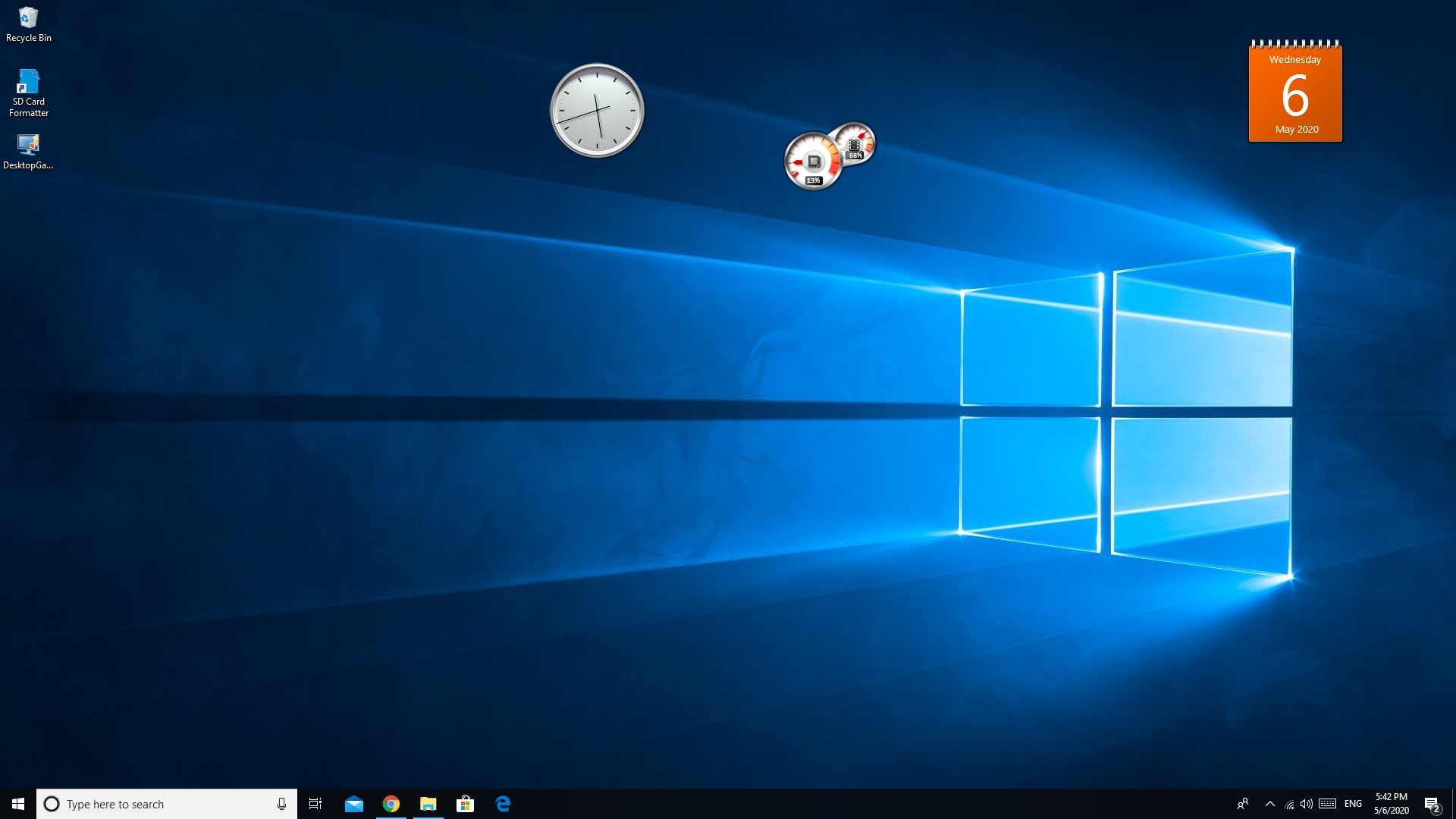The image size is (1456, 819).
Task: Open Microsoft Edge from the taskbar
Action: pyautogui.click(x=503, y=804)
